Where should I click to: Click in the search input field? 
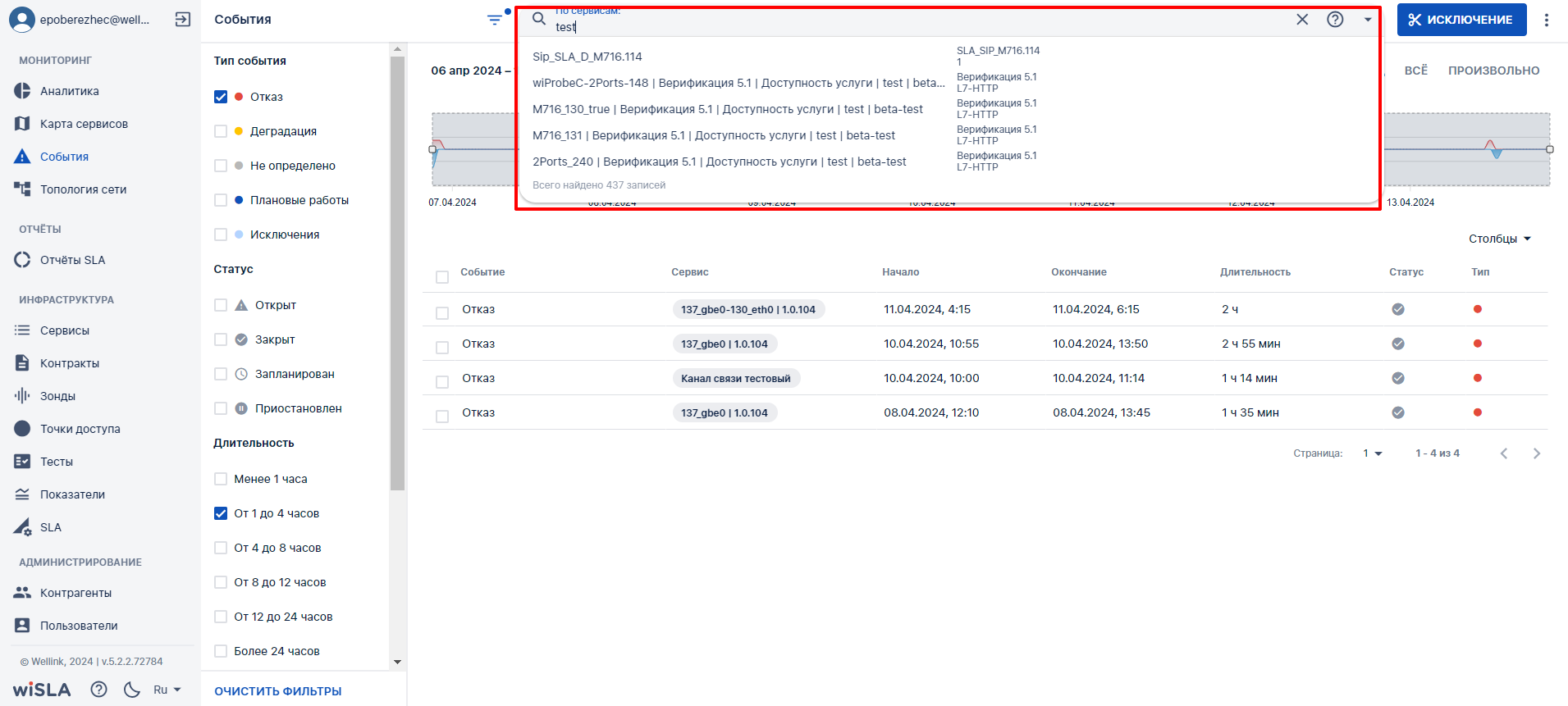919,27
